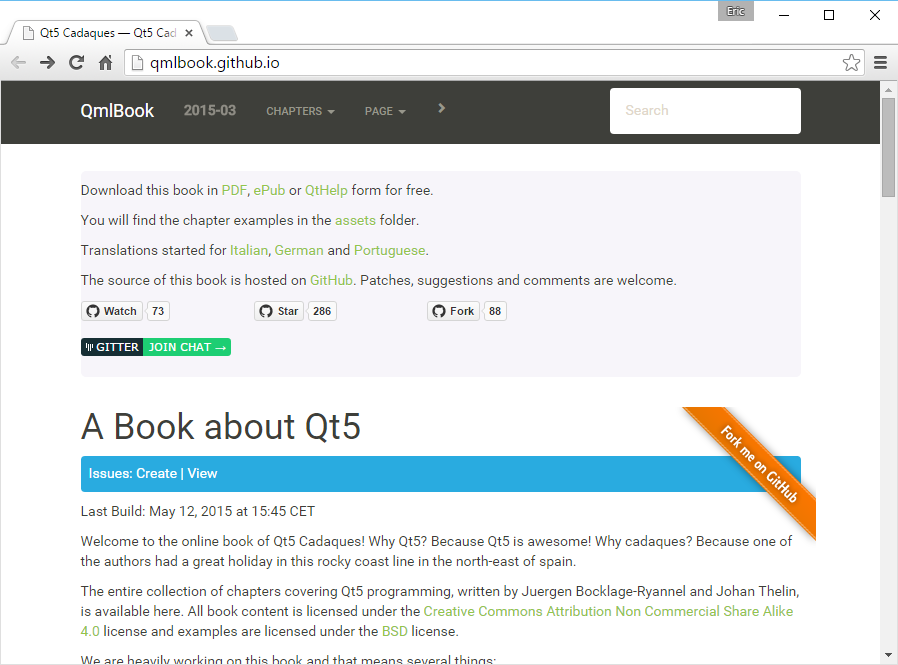This screenshot has height=665, width=898.
Task: Open the Portuguese translation link
Action: coord(389,250)
